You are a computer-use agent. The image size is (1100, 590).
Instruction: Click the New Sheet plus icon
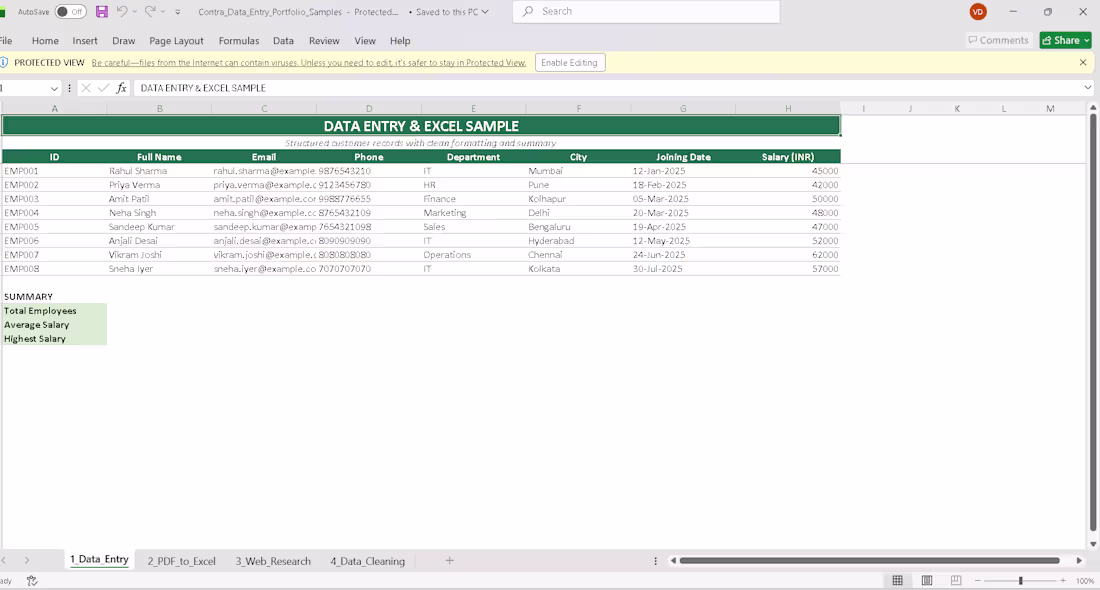pyautogui.click(x=450, y=561)
